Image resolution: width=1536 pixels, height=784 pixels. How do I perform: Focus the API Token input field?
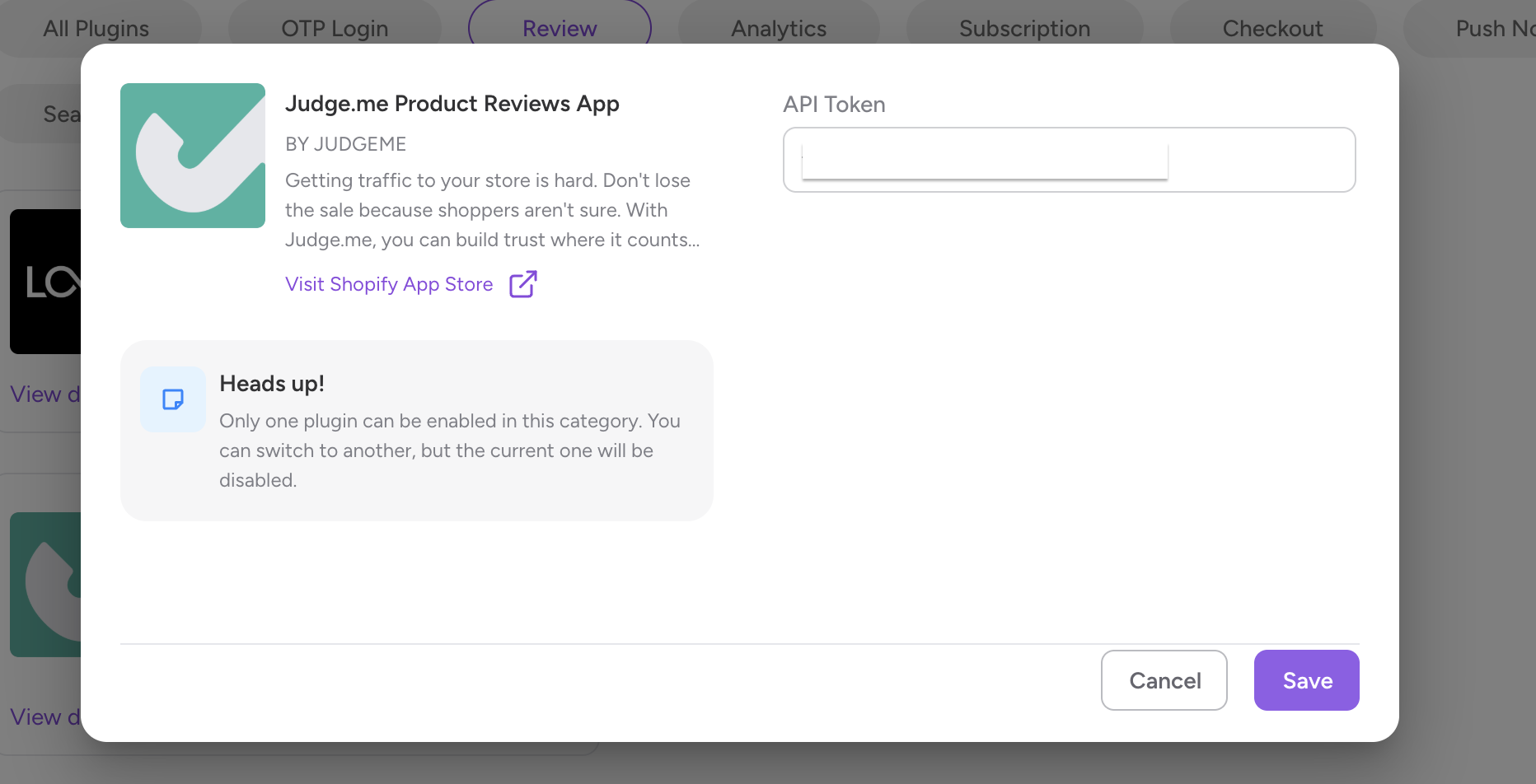(x=1069, y=160)
